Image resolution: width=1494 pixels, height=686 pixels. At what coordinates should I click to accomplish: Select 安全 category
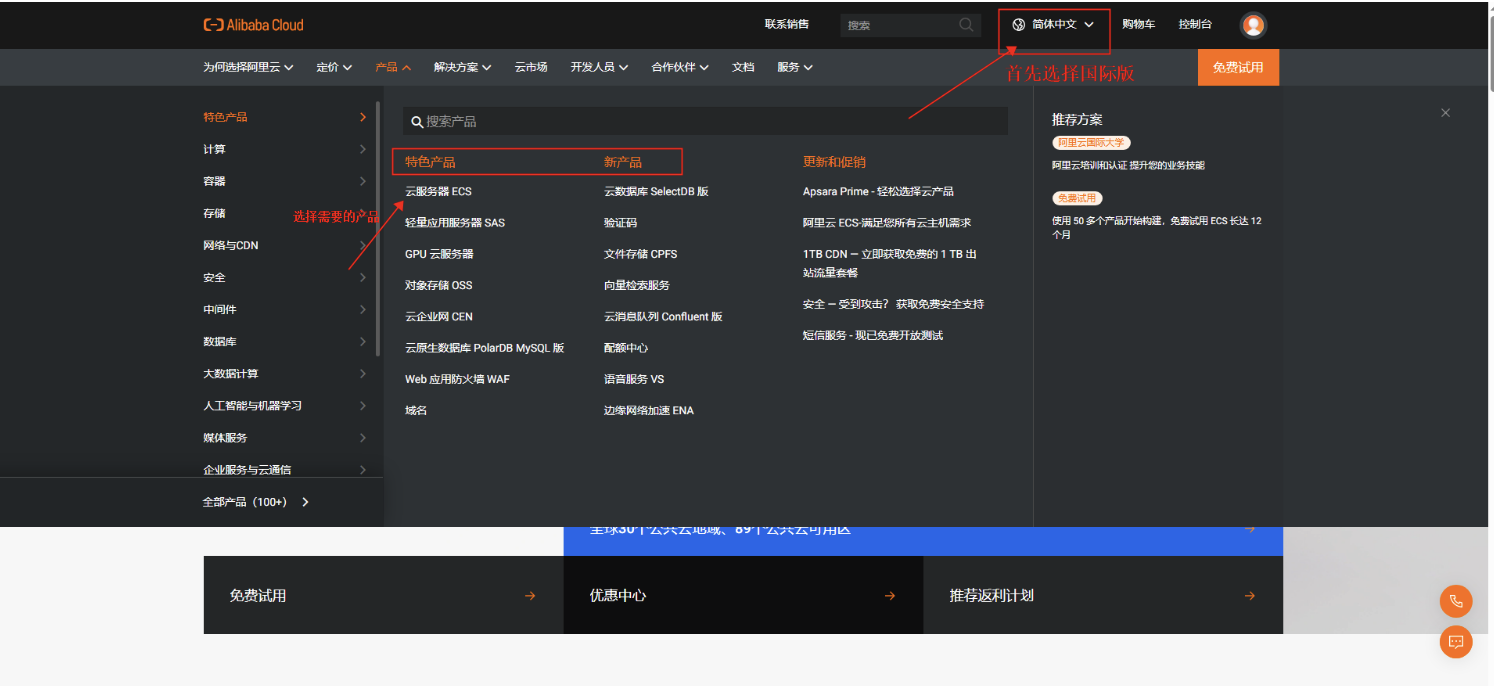click(x=285, y=277)
